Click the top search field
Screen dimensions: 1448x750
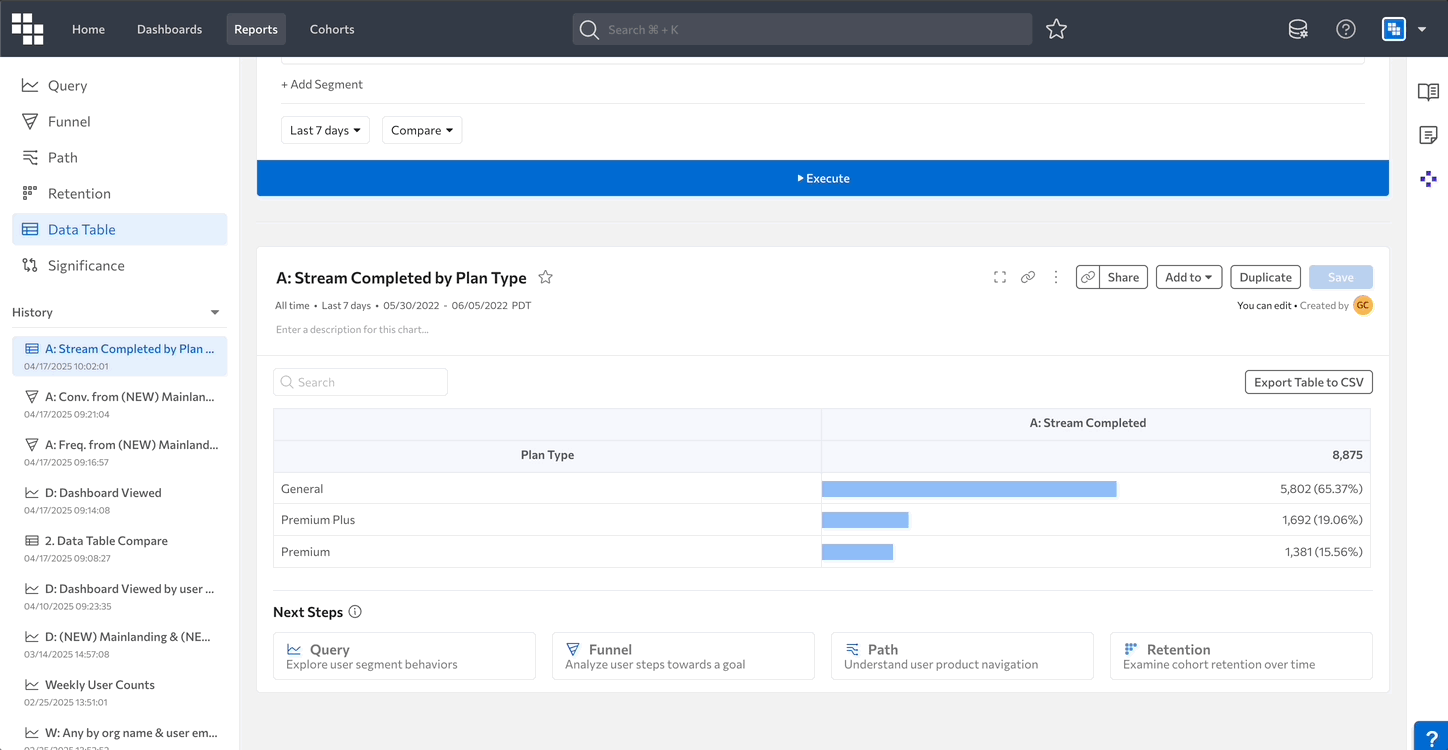point(802,29)
